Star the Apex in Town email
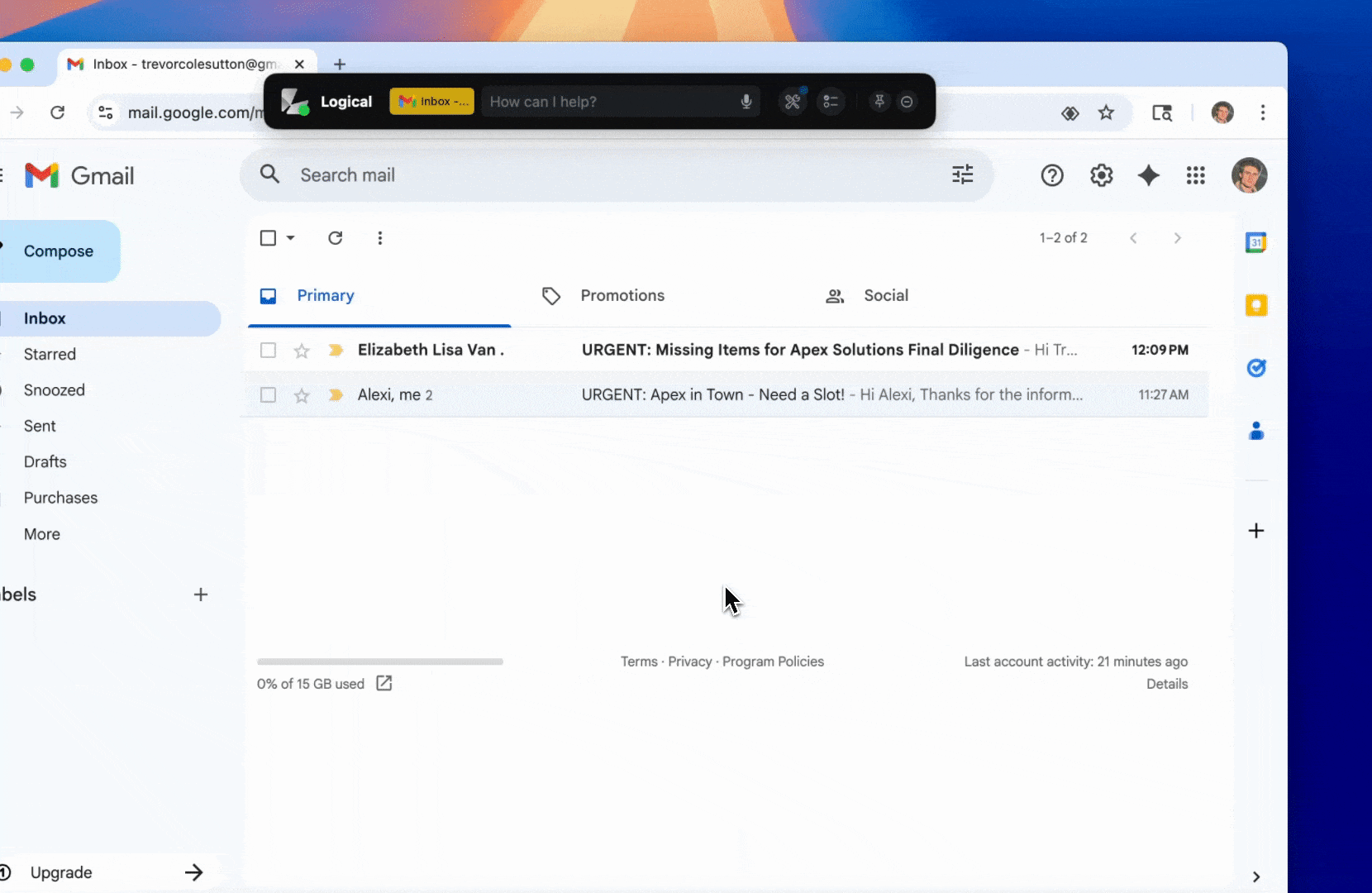Viewport: 1372px width, 893px height. click(x=302, y=395)
